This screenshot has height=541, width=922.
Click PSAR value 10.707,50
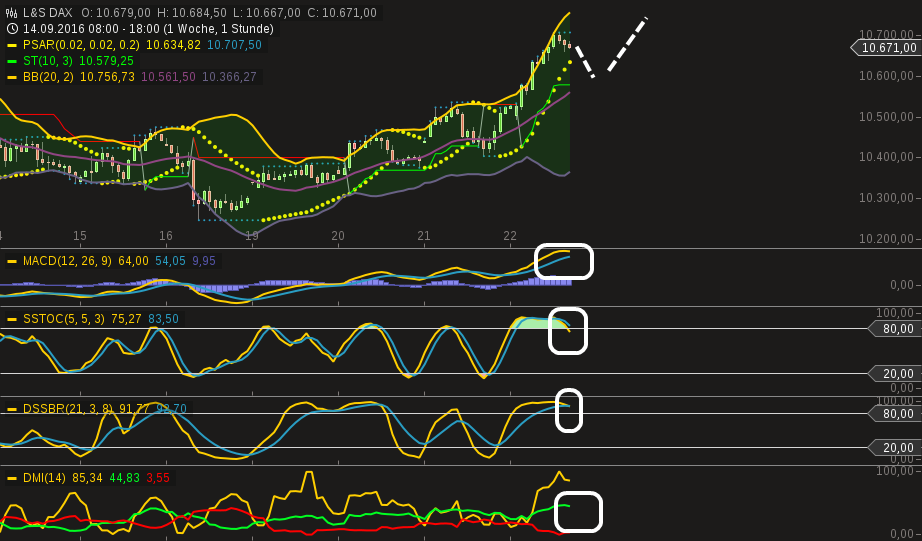[x=235, y=45]
